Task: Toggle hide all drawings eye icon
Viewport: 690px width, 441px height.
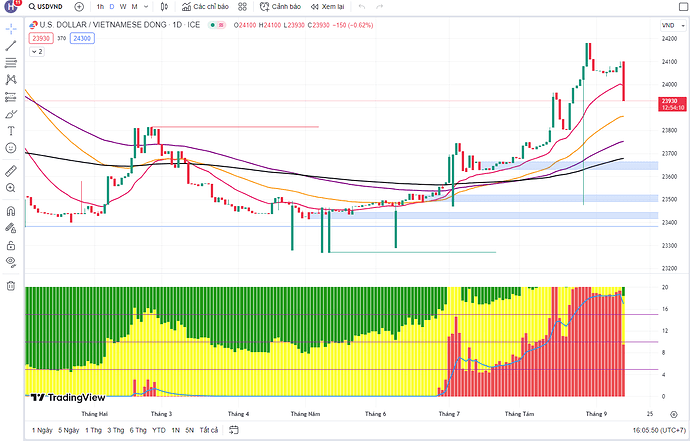Action: tap(11, 262)
